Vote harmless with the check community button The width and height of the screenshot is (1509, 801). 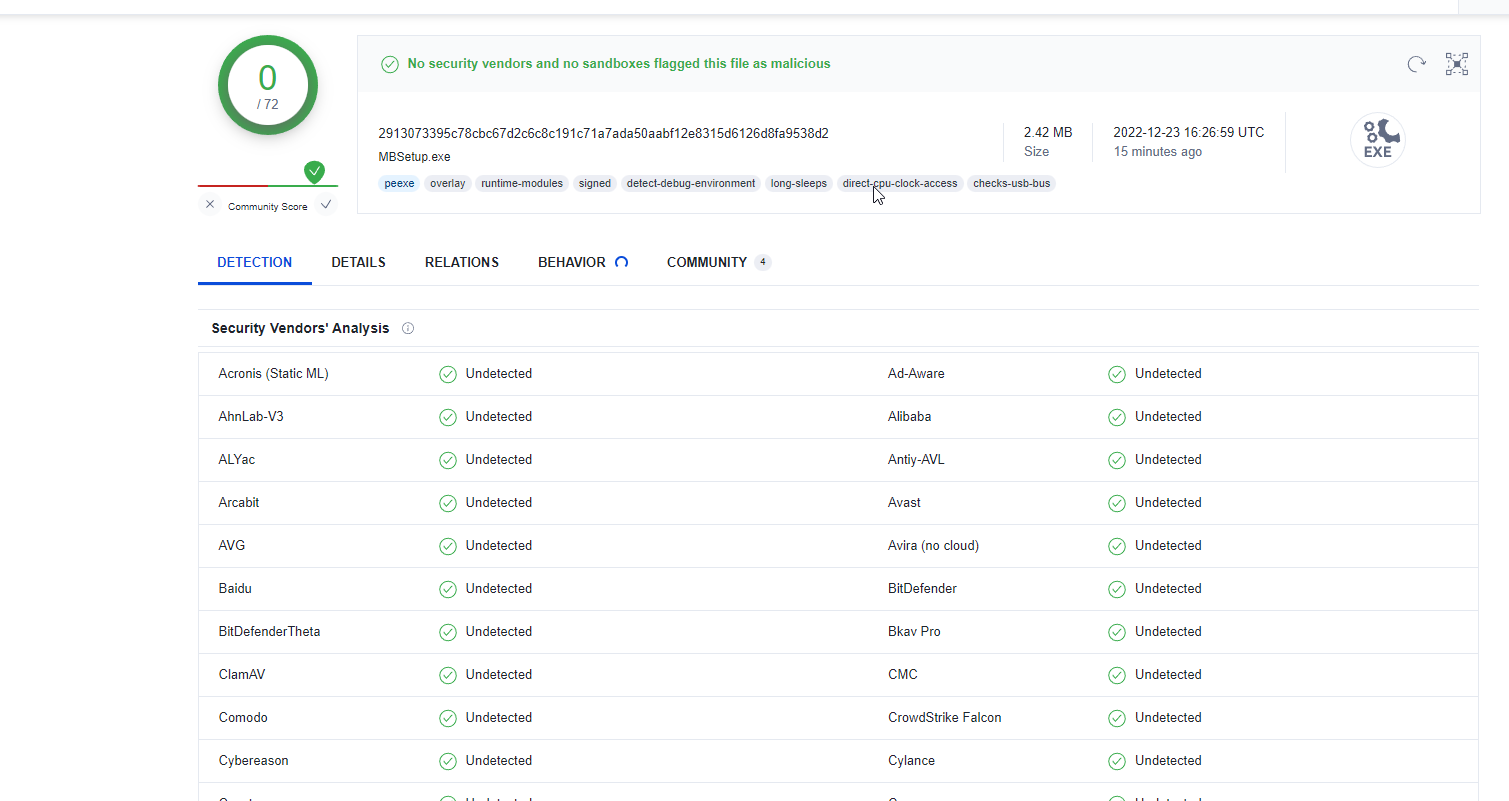pyautogui.click(x=326, y=205)
